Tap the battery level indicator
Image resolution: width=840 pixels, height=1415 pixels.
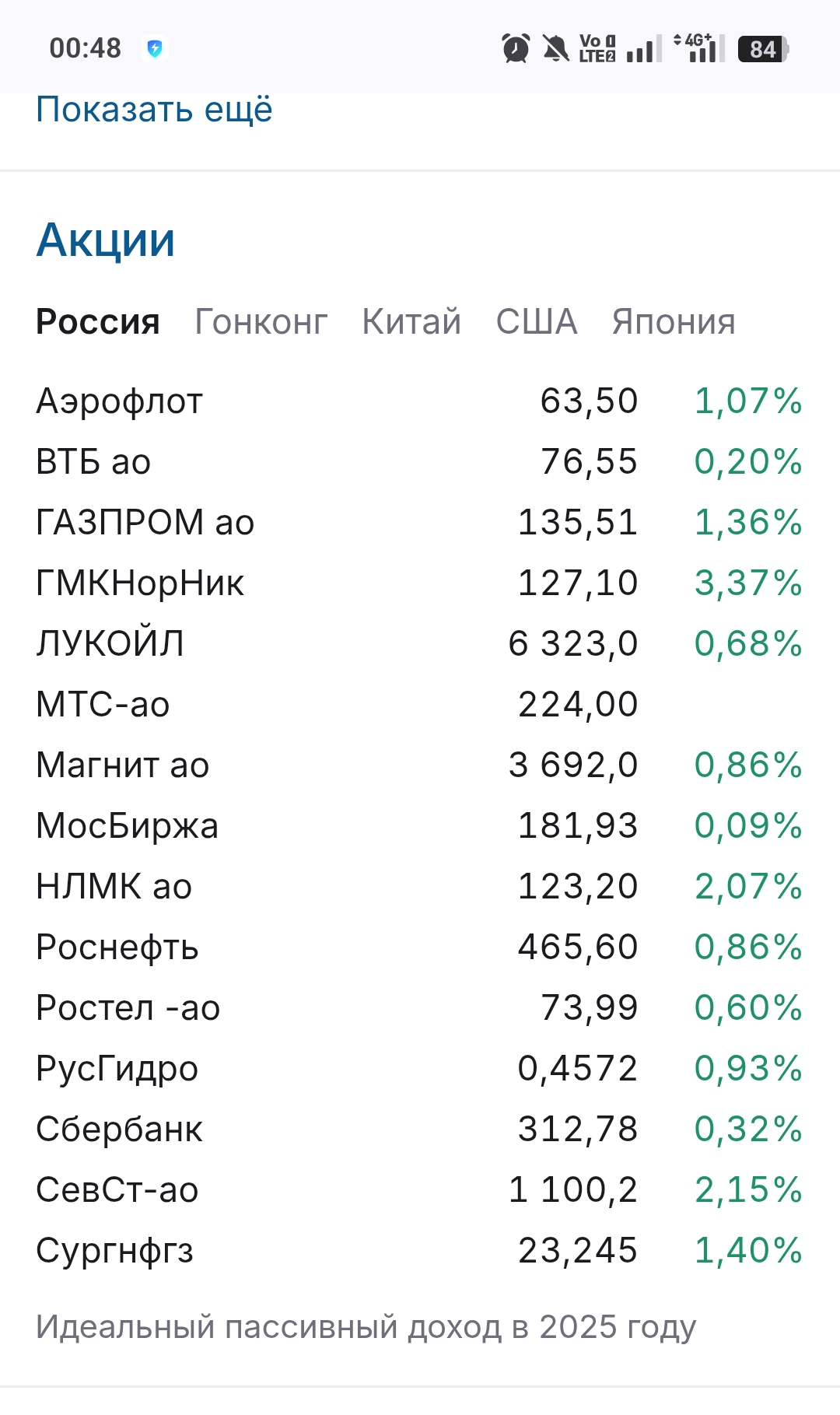[x=763, y=49]
